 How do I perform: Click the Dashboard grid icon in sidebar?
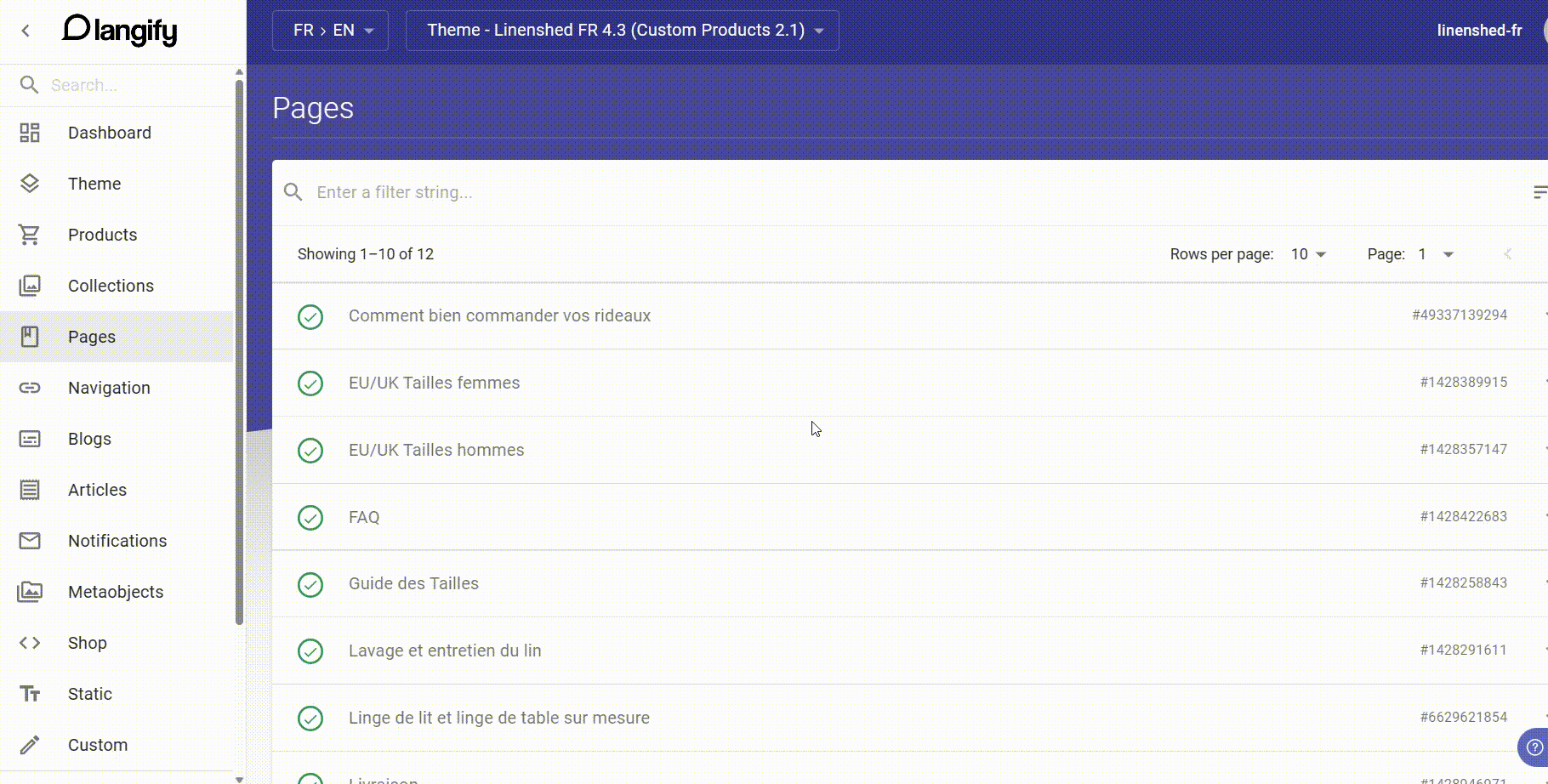[x=30, y=133]
